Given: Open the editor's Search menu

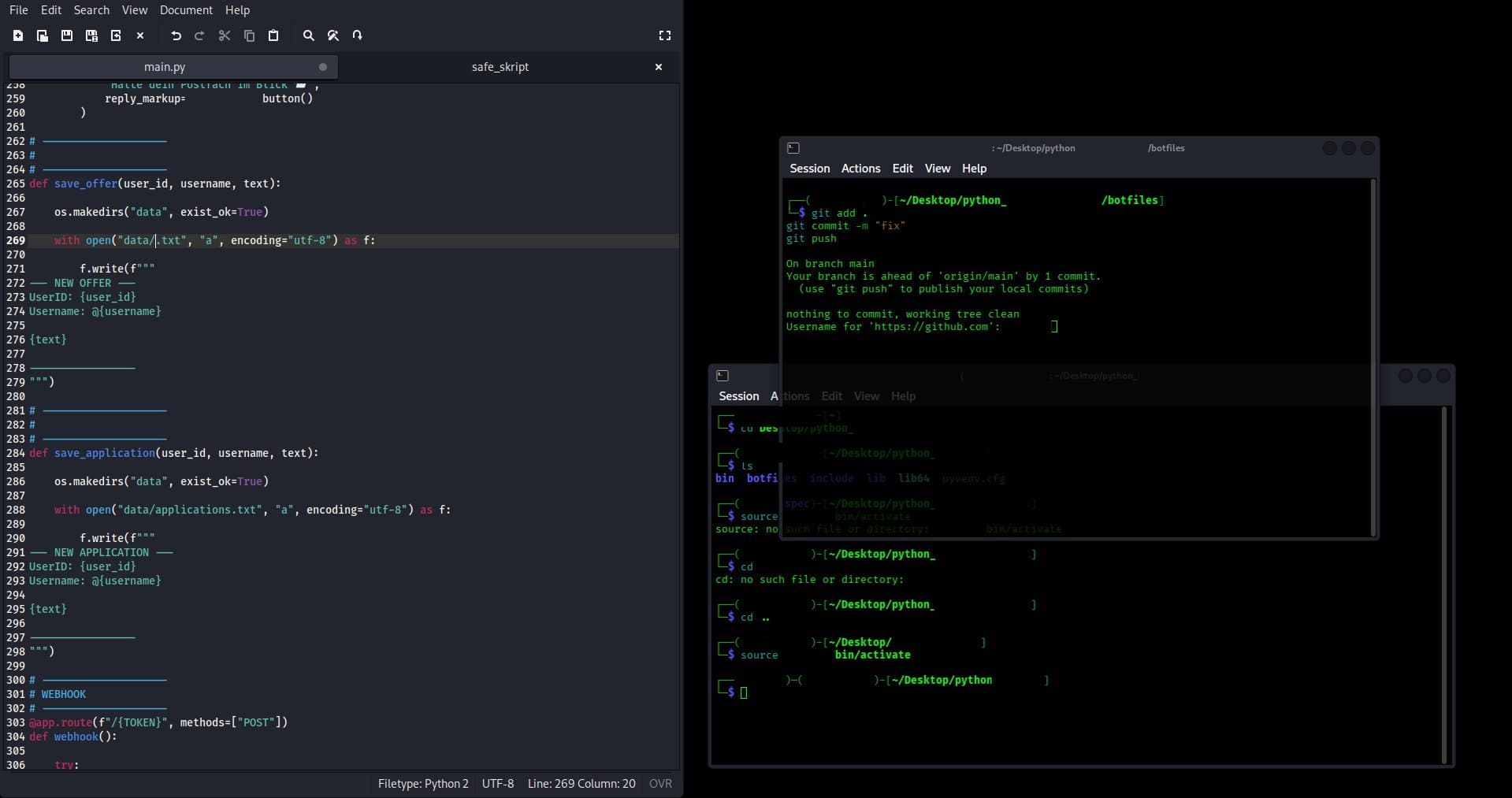Looking at the screenshot, I should click(91, 10).
